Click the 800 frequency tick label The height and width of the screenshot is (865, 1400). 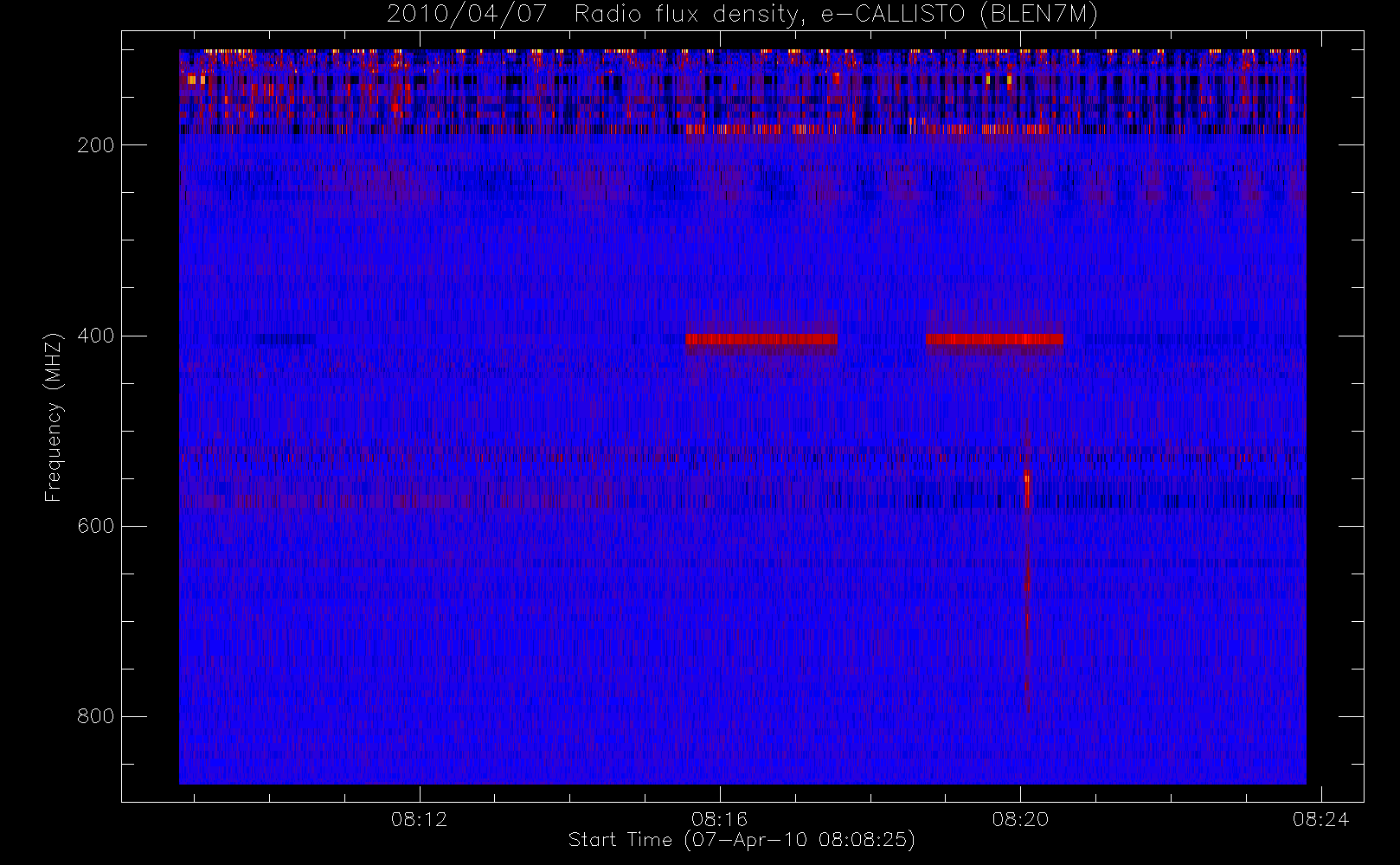click(96, 716)
